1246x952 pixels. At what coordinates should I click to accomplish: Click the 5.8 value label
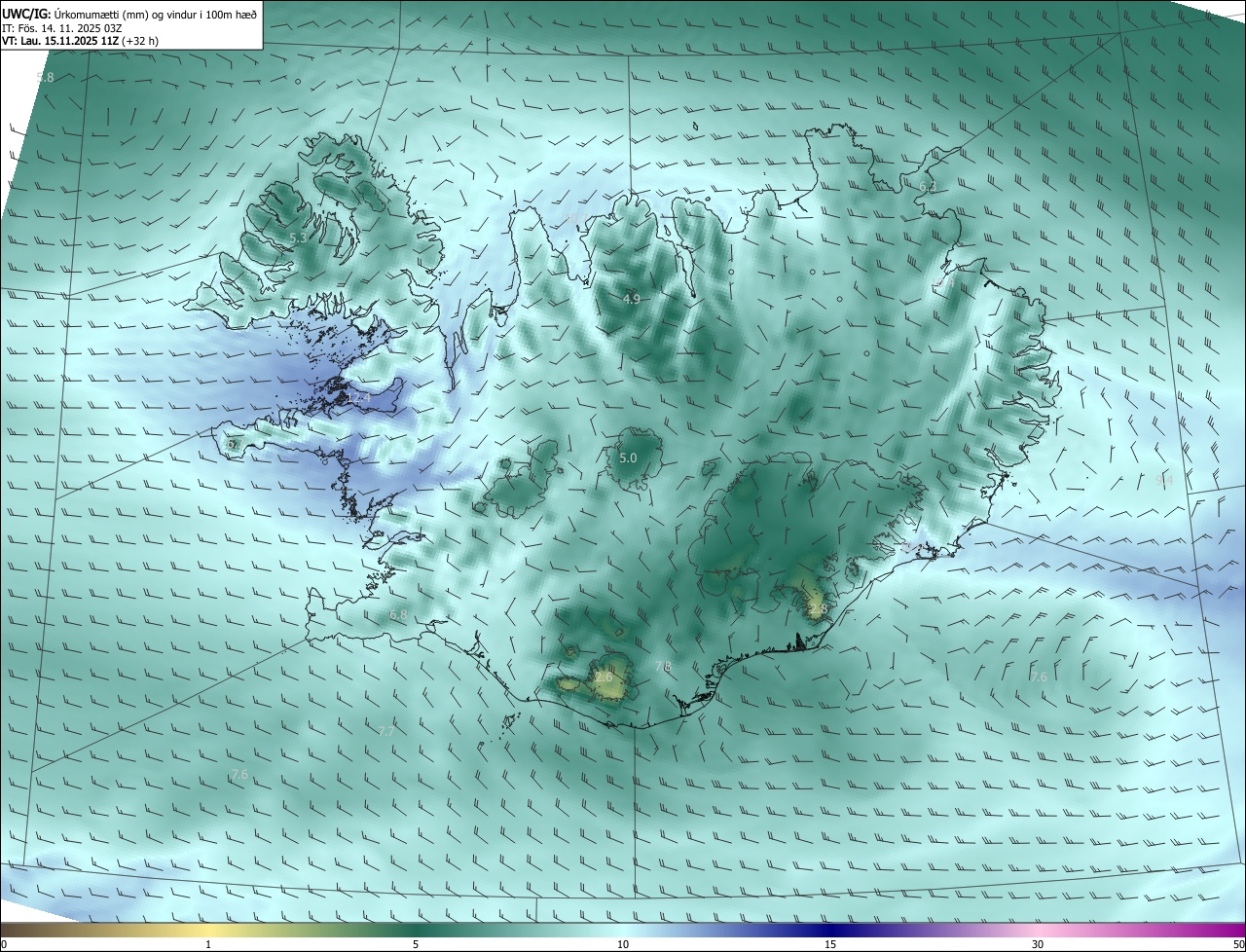[45, 77]
